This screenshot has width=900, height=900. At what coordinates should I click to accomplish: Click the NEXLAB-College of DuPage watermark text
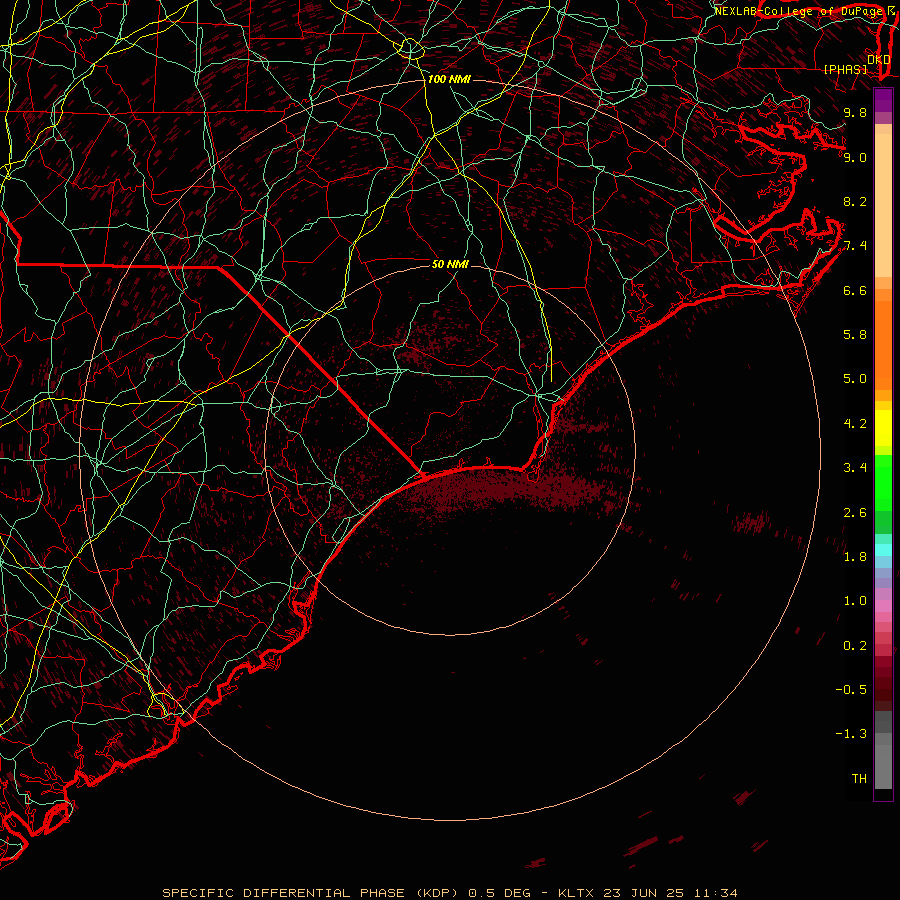pos(798,11)
